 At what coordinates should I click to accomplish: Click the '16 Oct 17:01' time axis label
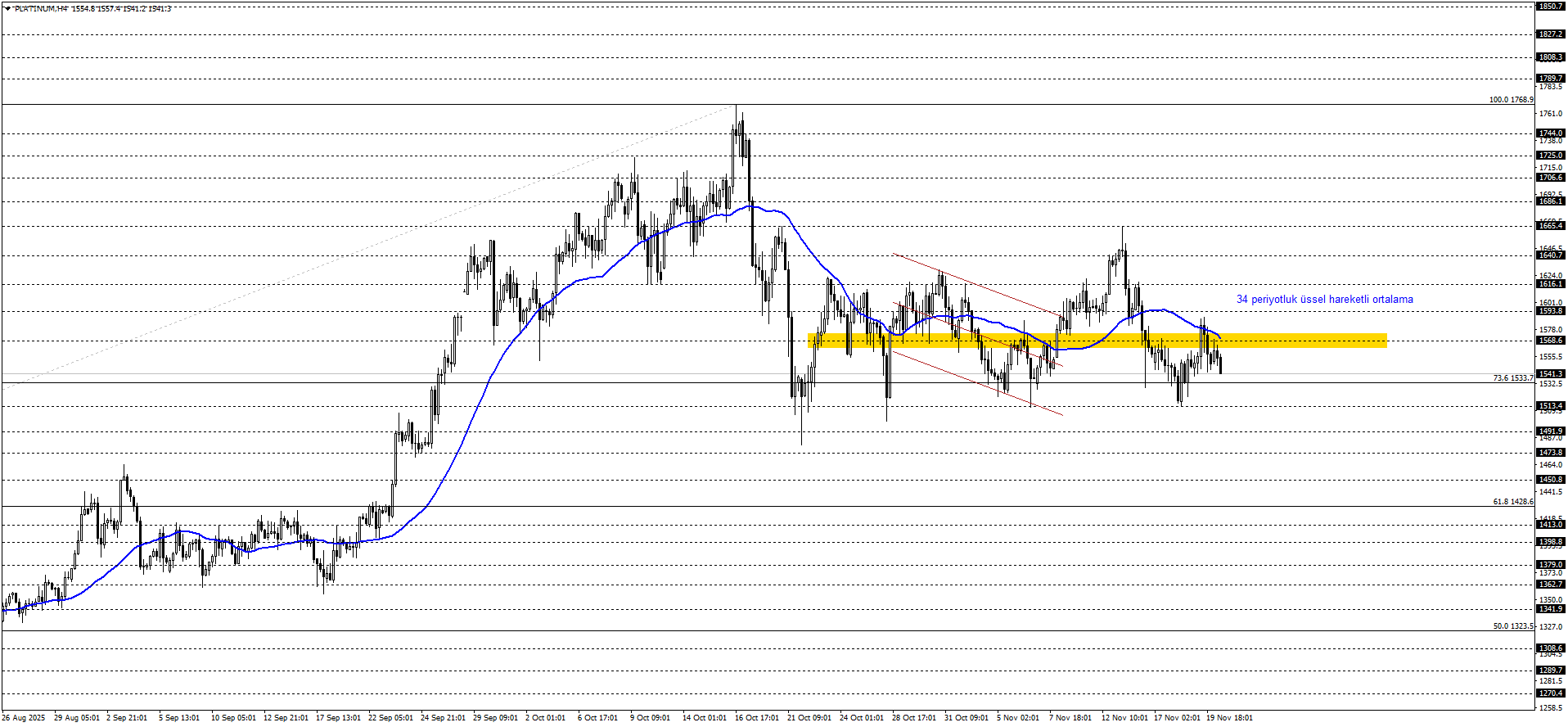(x=757, y=718)
